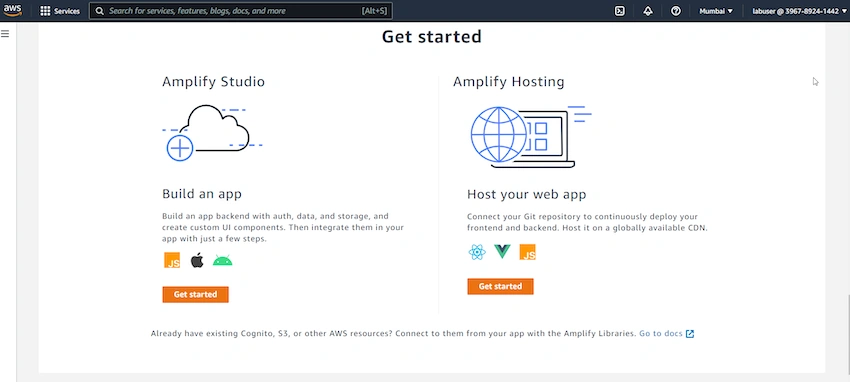This screenshot has width=850, height=382.
Task: Open the CloudShell terminal icon
Action: pos(620,11)
